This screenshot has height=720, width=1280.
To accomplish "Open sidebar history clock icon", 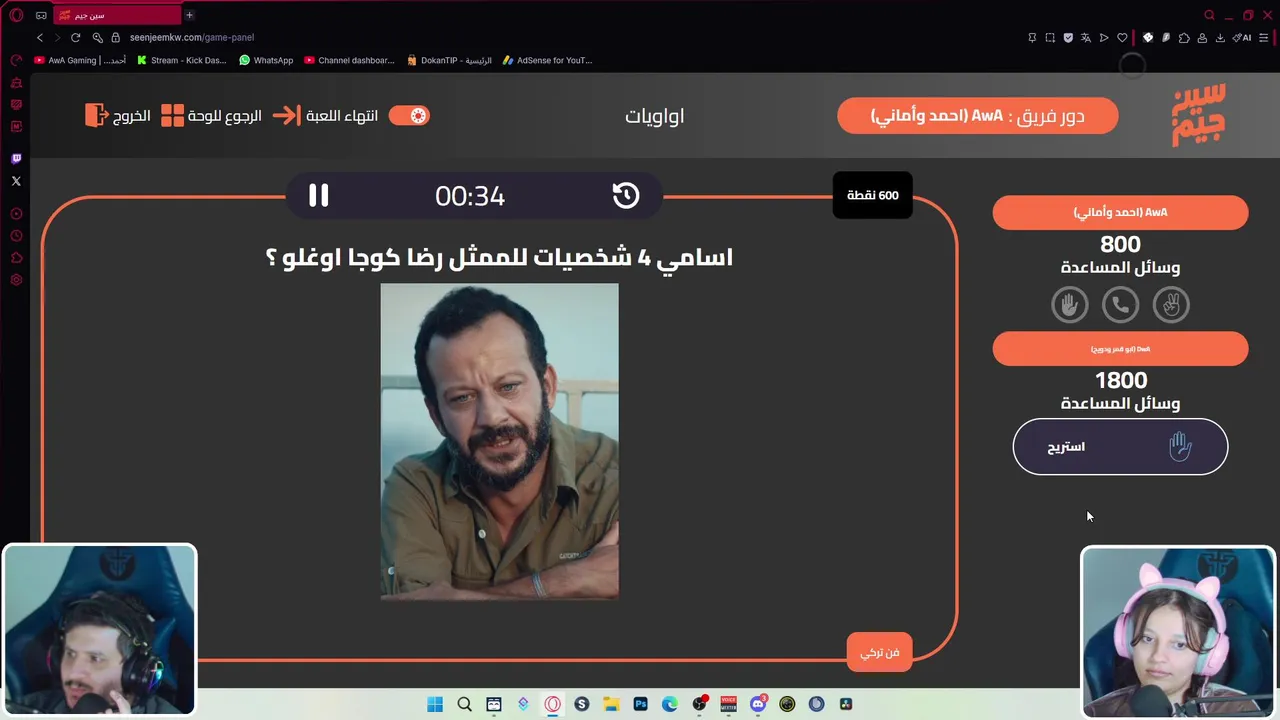I will [16, 236].
